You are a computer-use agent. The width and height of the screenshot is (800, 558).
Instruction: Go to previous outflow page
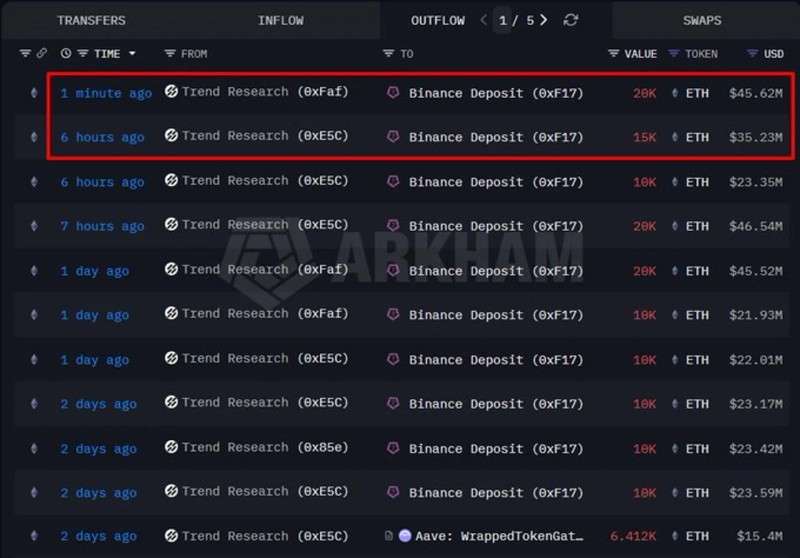coord(484,20)
